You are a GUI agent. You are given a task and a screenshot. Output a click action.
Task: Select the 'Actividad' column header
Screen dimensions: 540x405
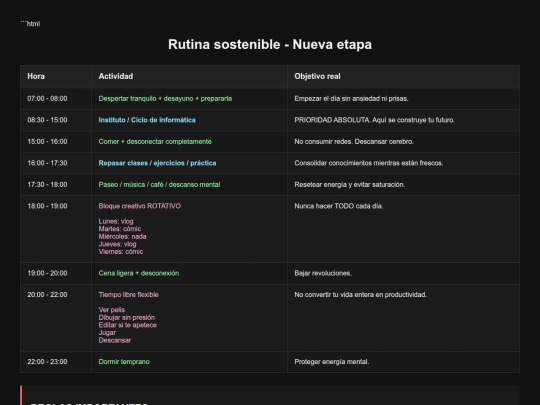116,76
